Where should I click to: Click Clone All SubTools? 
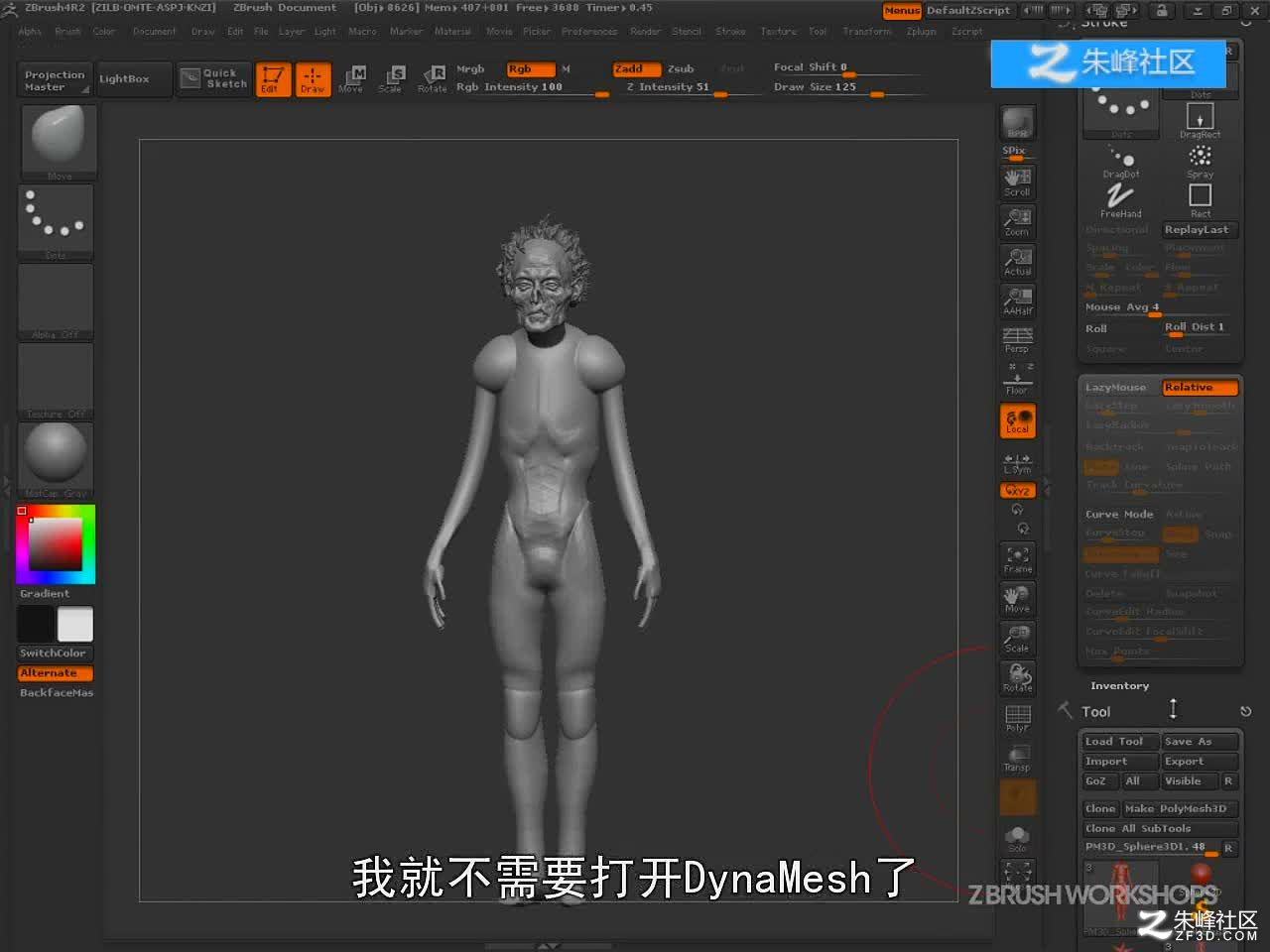click(x=1160, y=829)
